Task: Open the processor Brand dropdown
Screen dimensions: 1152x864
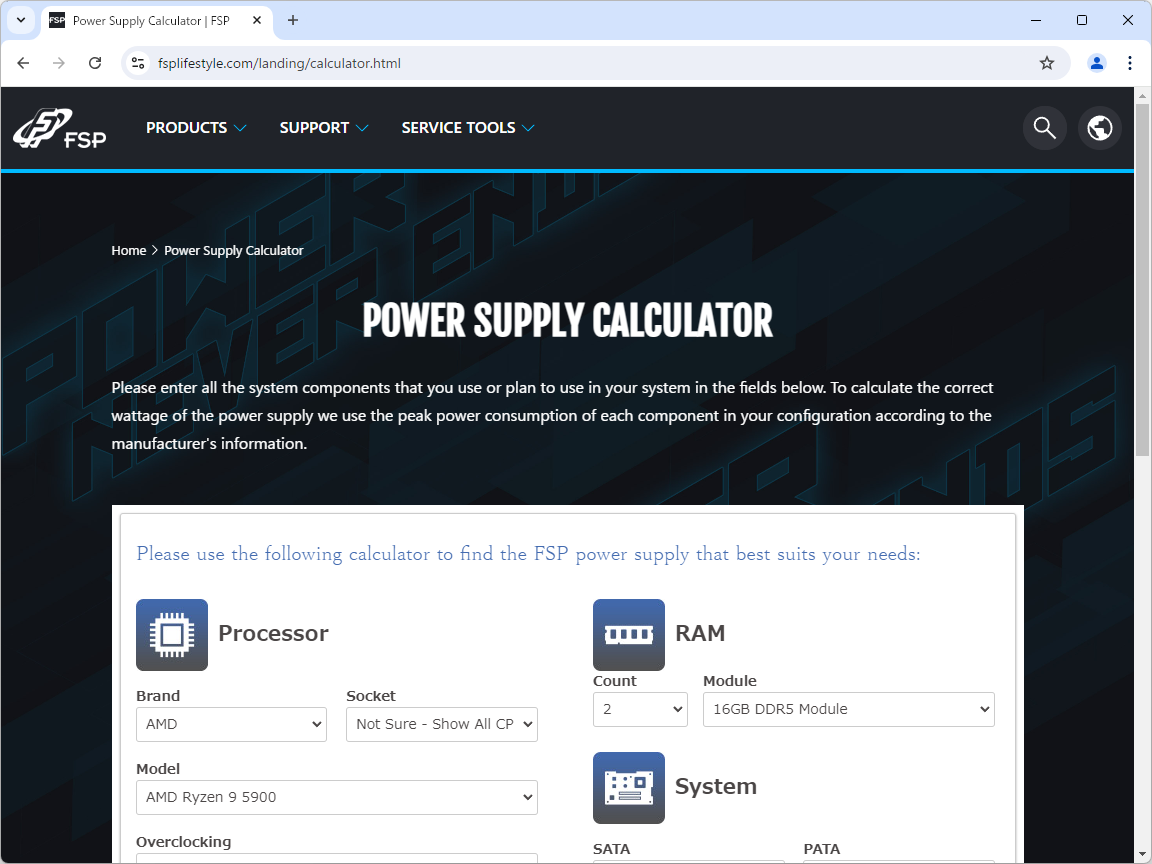Action: click(x=231, y=724)
